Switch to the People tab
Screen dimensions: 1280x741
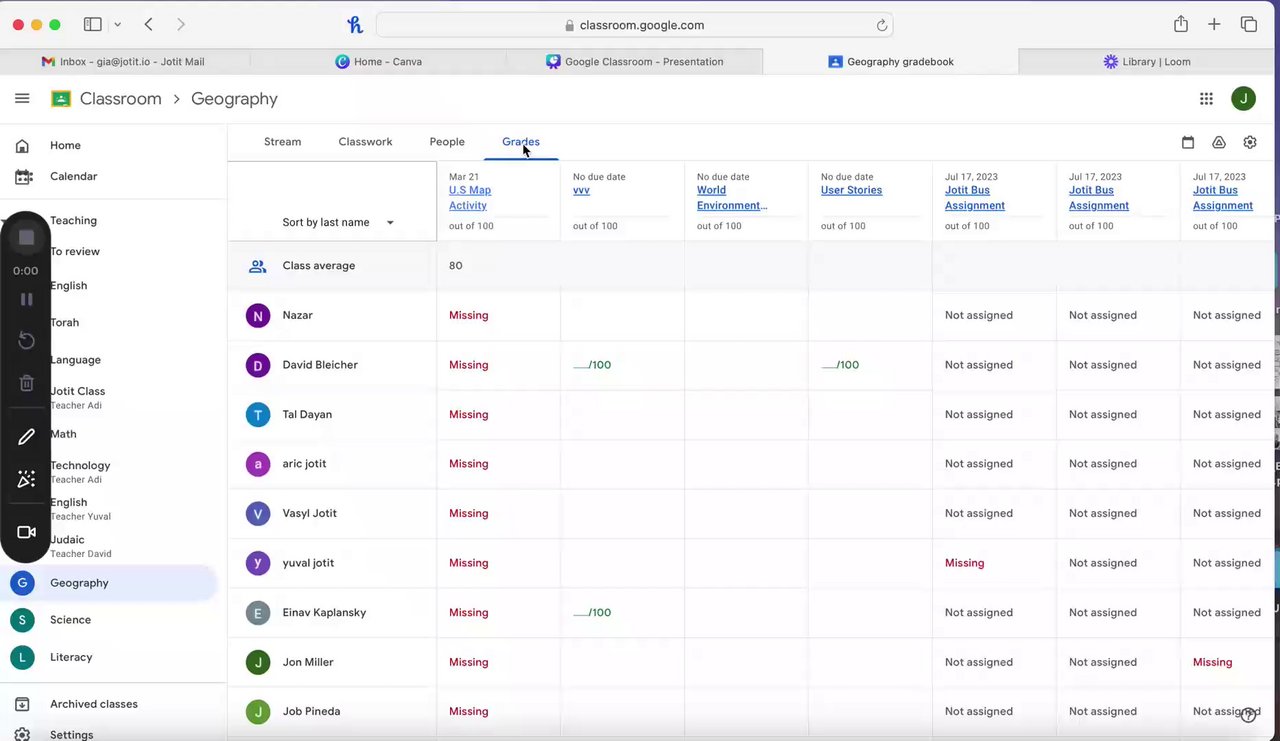pyautogui.click(x=447, y=142)
